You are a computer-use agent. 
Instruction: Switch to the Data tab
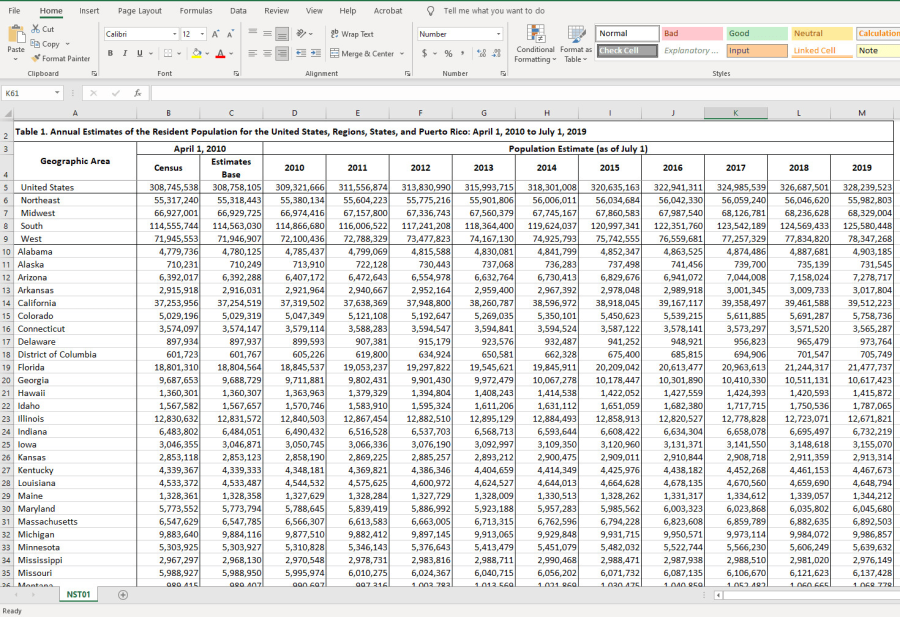click(x=238, y=11)
